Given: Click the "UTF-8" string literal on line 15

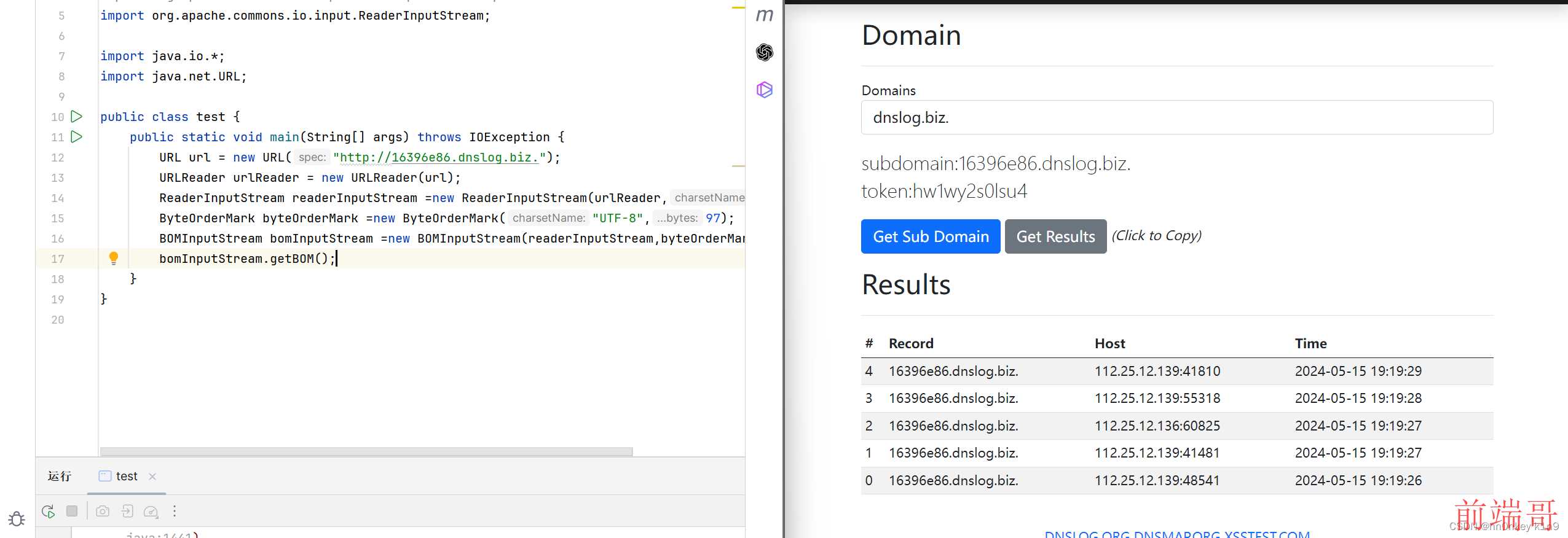Looking at the screenshot, I should coord(618,218).
